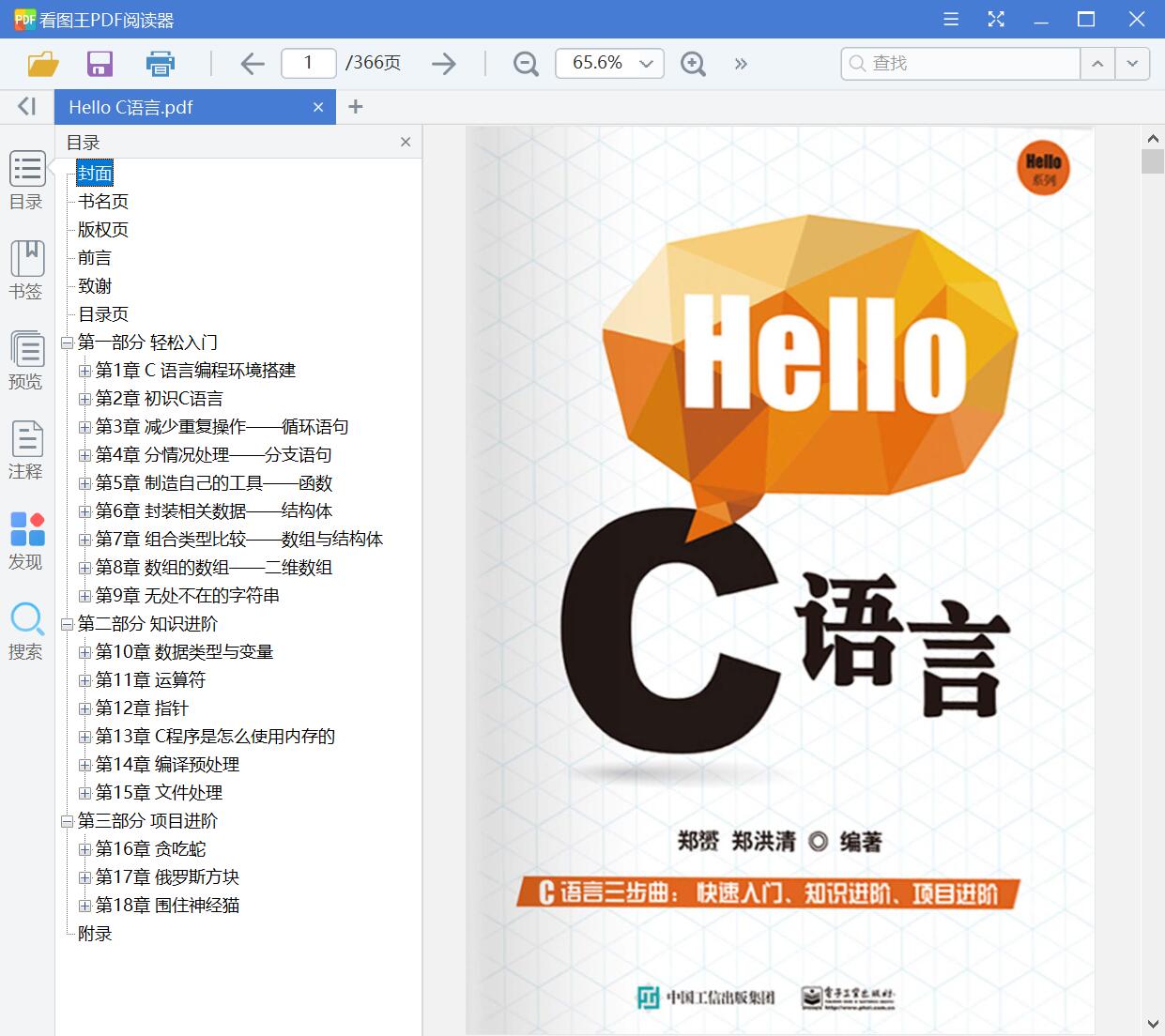The image size is (1165, 1036).
Task: Open the 发现 discover panel
Action: (26, 541)
